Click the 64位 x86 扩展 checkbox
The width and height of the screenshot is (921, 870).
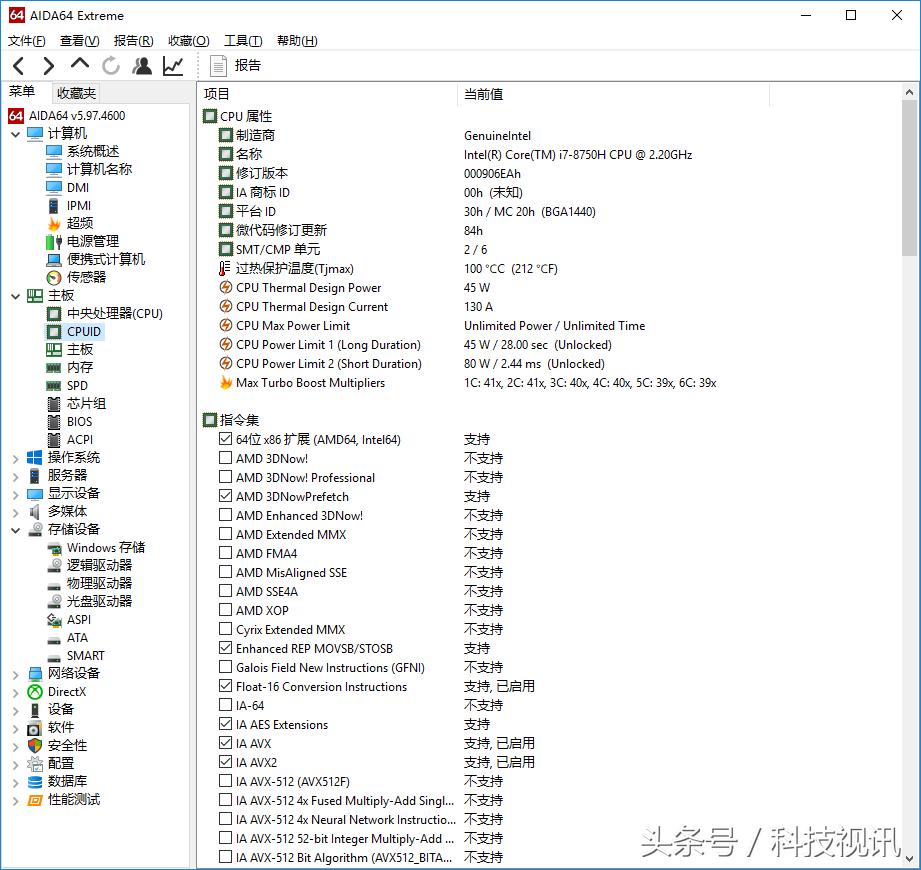(x=225, y=439)
